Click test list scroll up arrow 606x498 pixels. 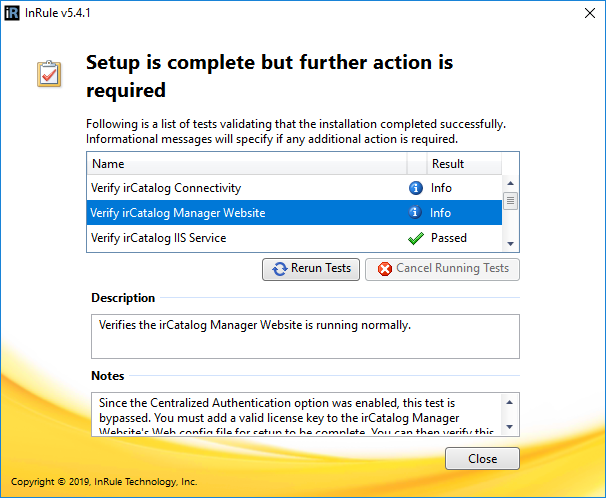[510, 183]
